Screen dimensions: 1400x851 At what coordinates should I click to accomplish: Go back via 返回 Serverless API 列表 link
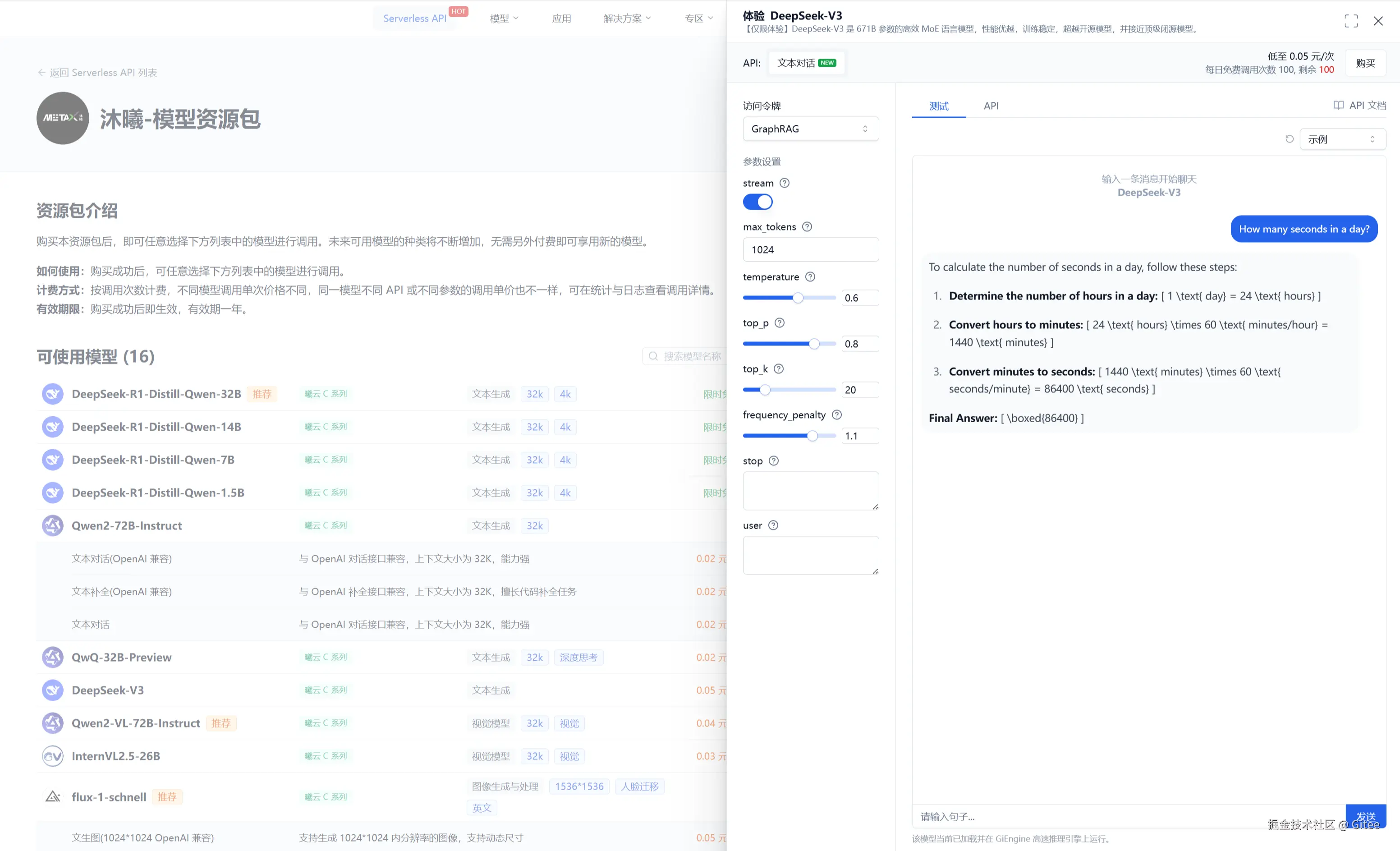coord(97,73)
